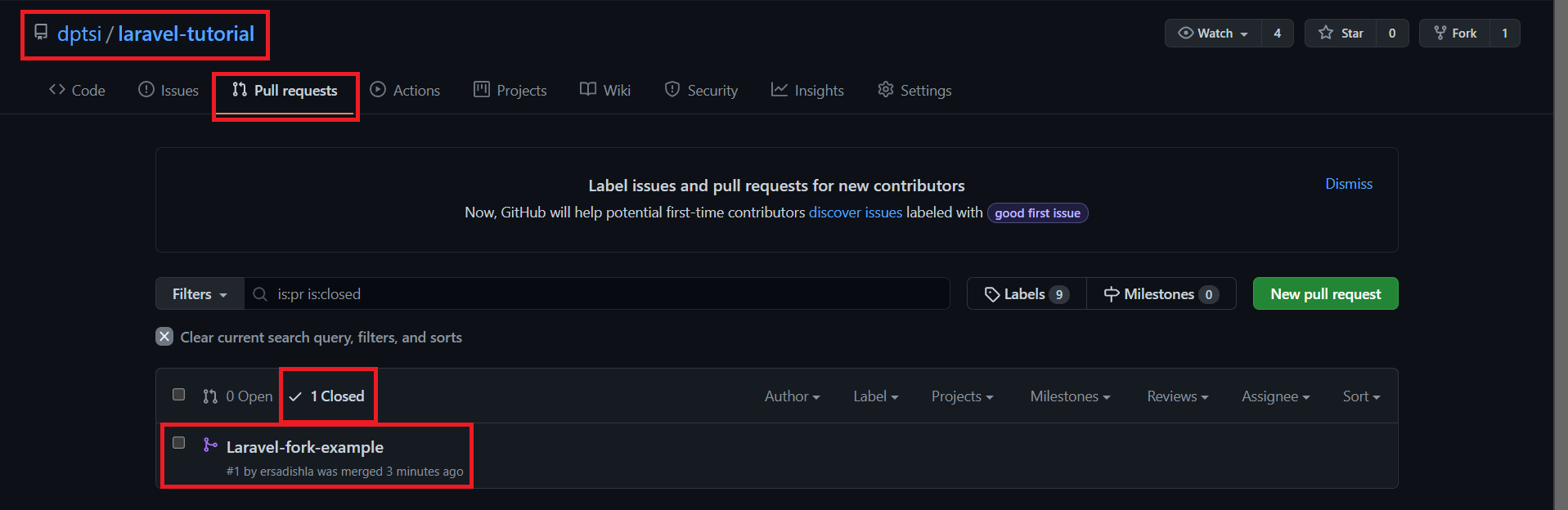The height and width of the screenshot is (510, 1568).
Task: Show the 0 Open pull requests
Action: point(237,396)
